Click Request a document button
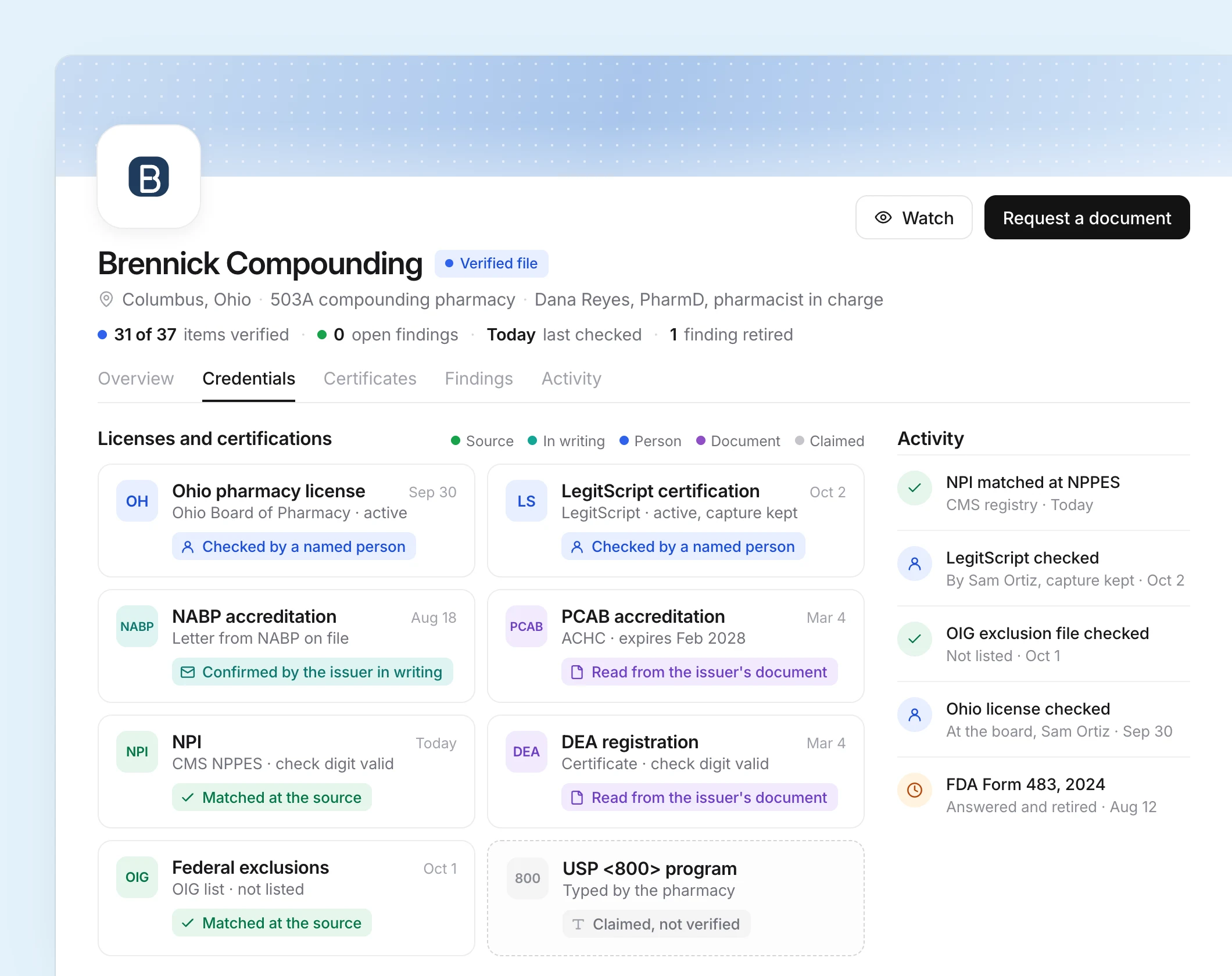The width and height of the screenshot is (1232, 976). pos(1087,217)
